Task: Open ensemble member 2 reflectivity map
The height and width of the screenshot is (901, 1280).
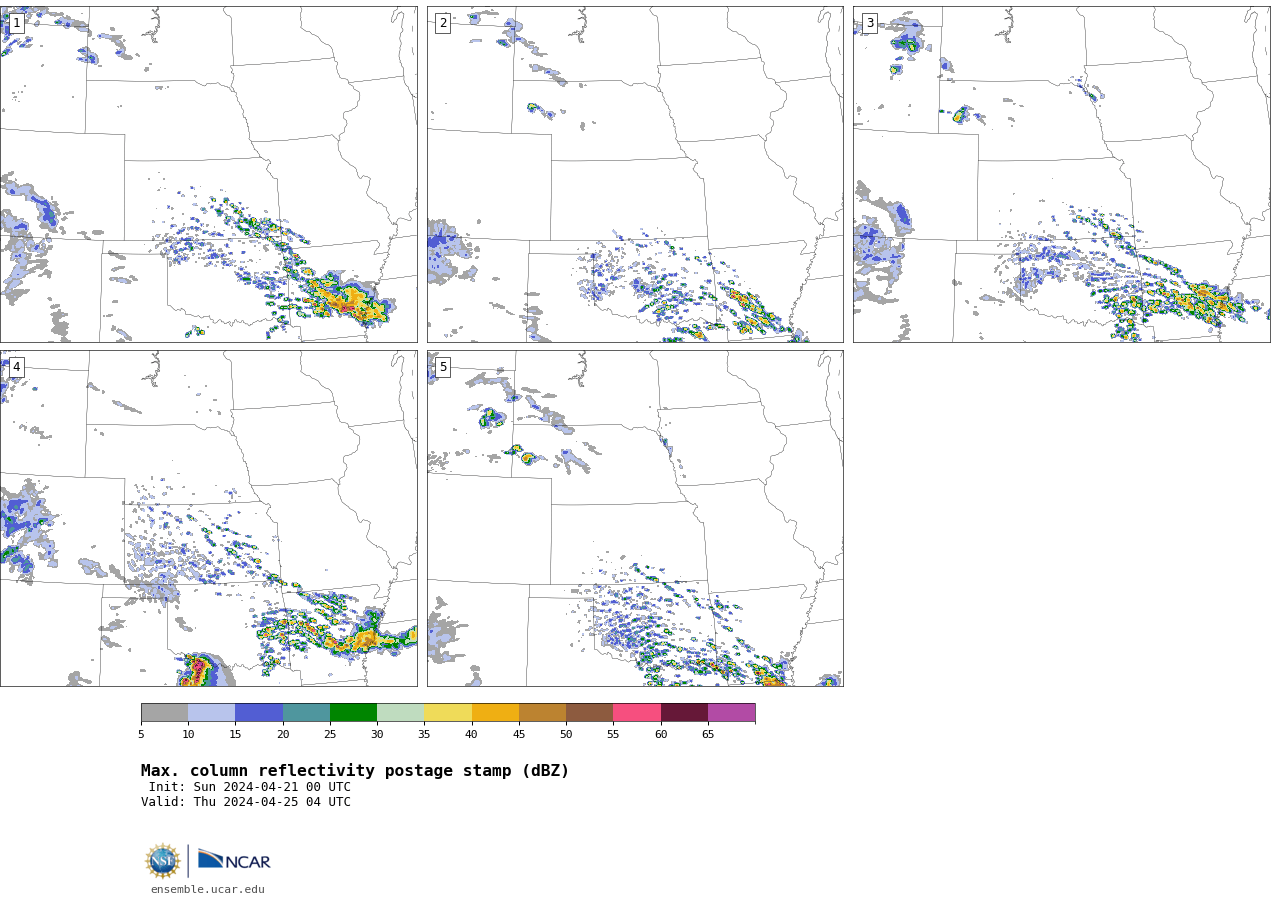Action: point(635,174)
